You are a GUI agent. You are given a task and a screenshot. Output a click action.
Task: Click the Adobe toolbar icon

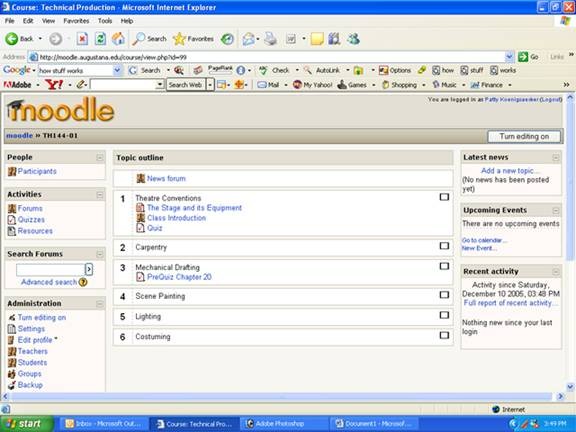(17, 85)
